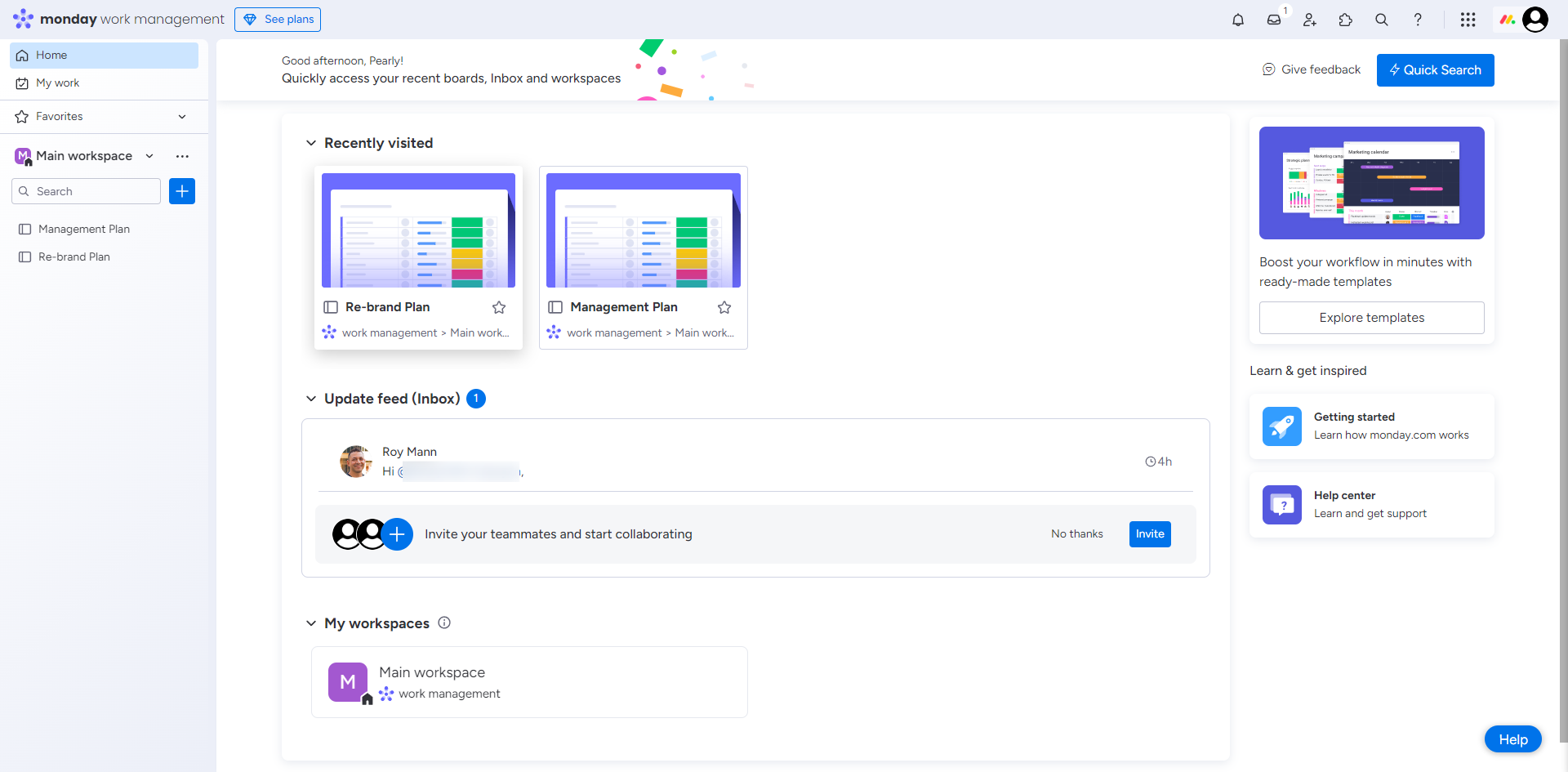Screen dimensions: 1568x772
Task: Click Roy Mann's avatar photo
Action: pyautogui.click(x=356, y=462)
